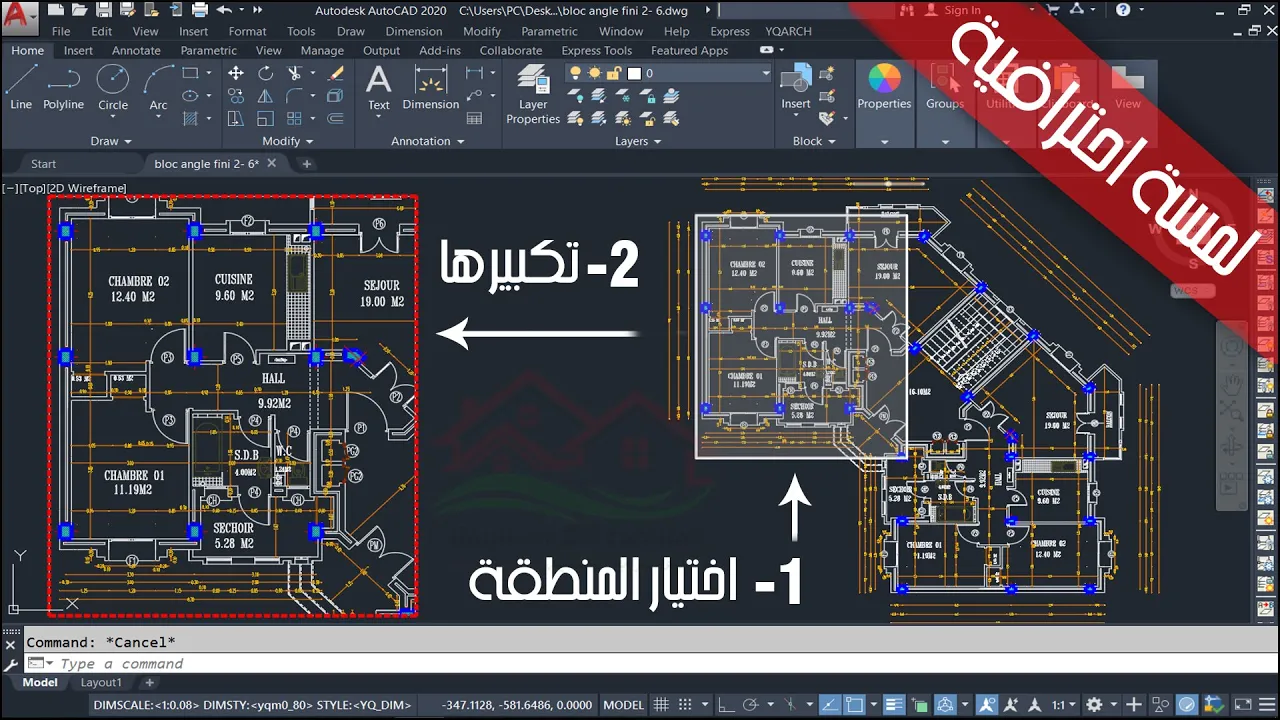Switch to the Start file tab

point(43,163)
